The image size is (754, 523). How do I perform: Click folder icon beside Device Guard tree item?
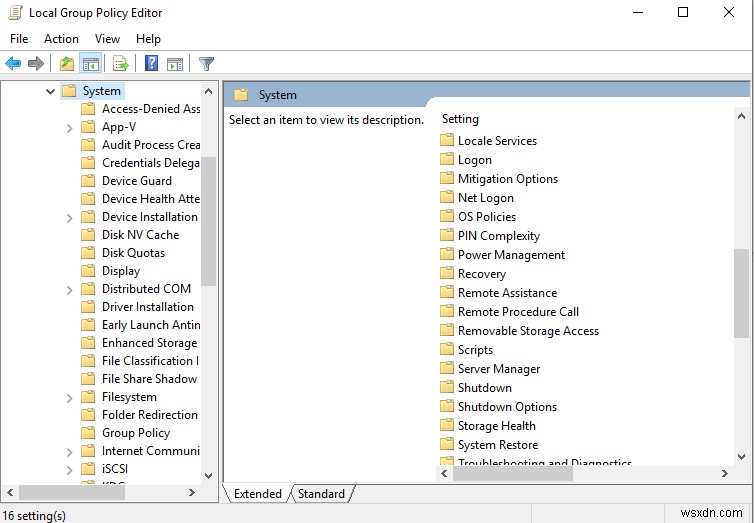[x=88, y=181]
